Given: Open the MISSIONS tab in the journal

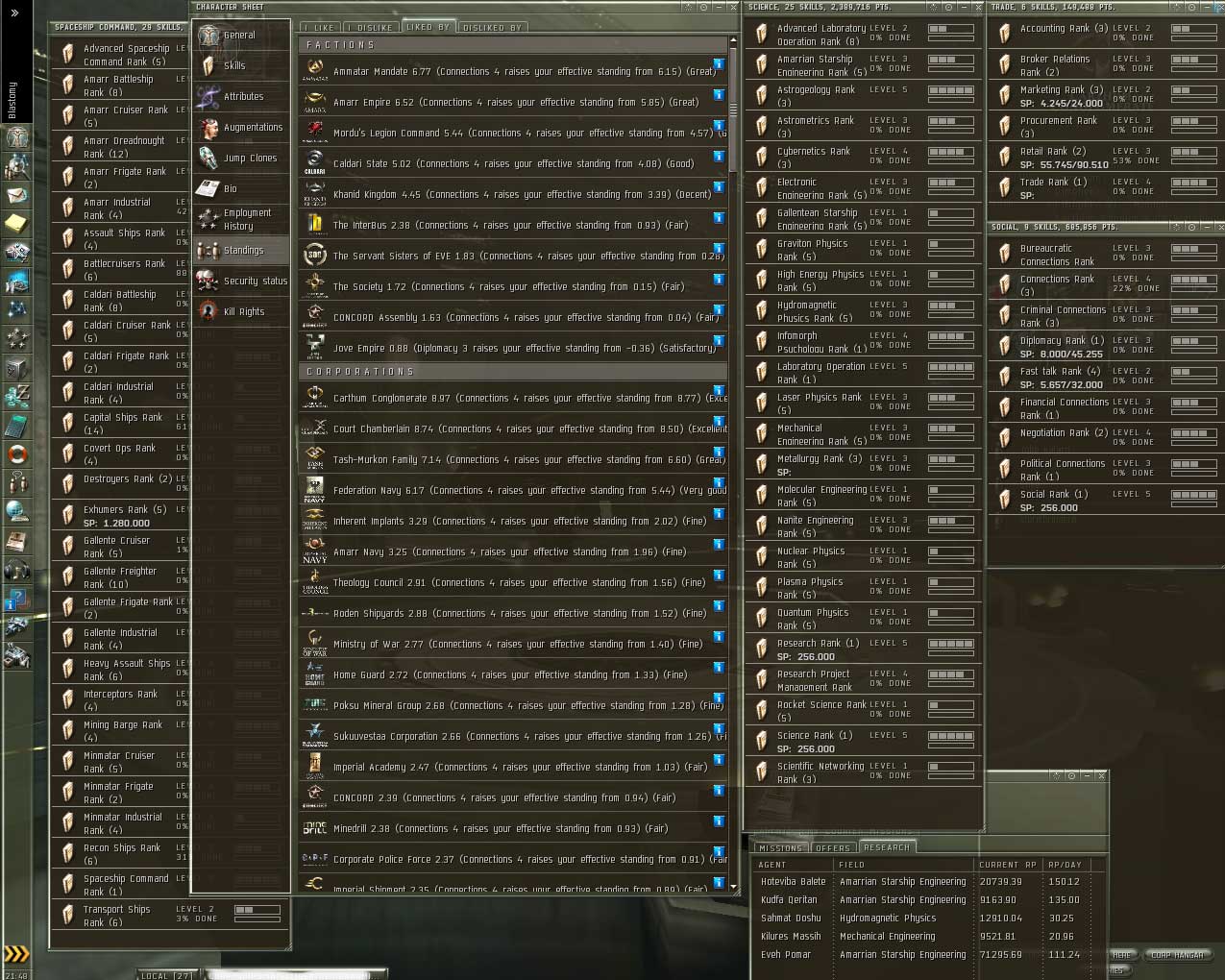Looking at the screenshot, I should tap(780, 847).
